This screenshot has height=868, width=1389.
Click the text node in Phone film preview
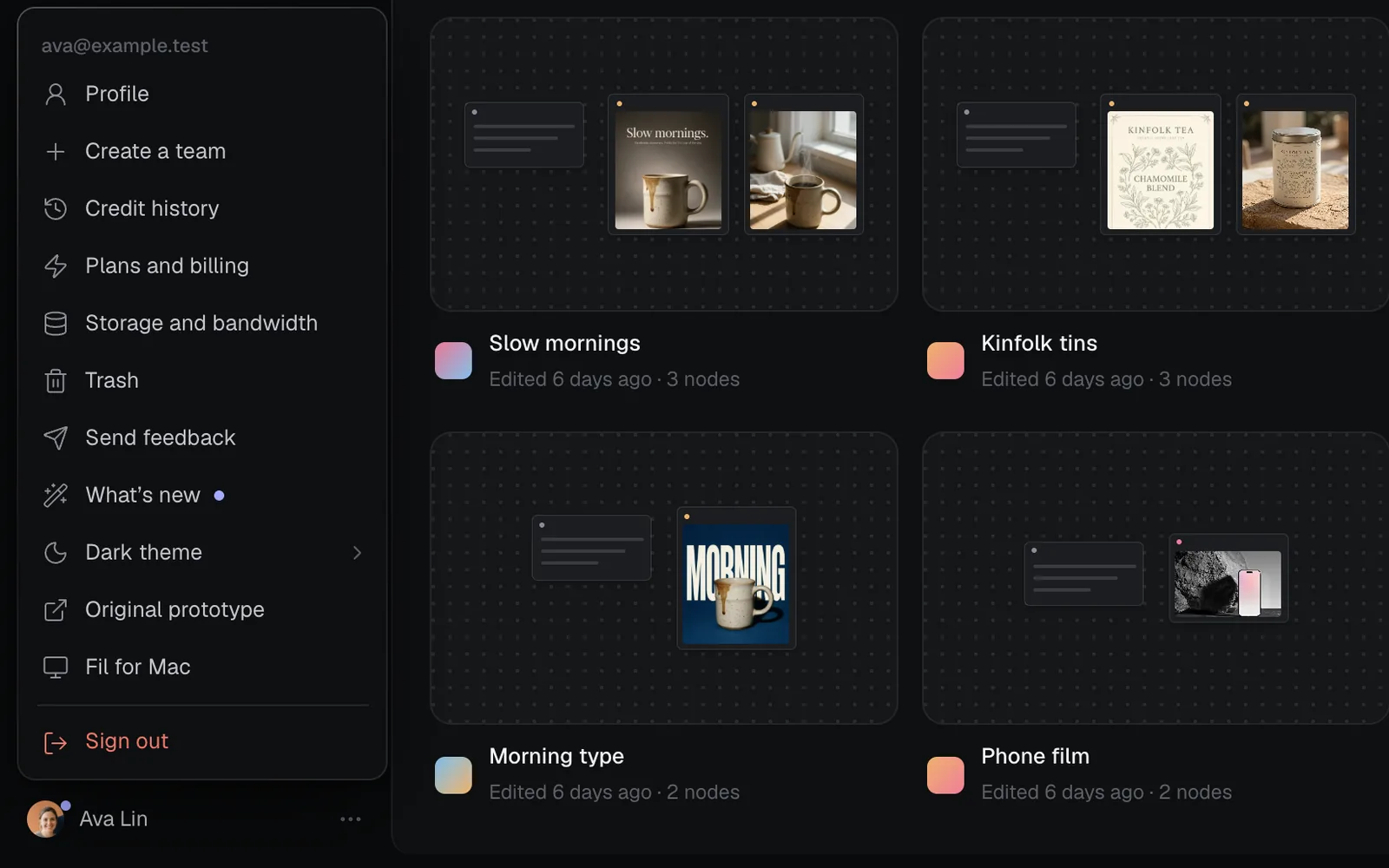coord(1083,574)
